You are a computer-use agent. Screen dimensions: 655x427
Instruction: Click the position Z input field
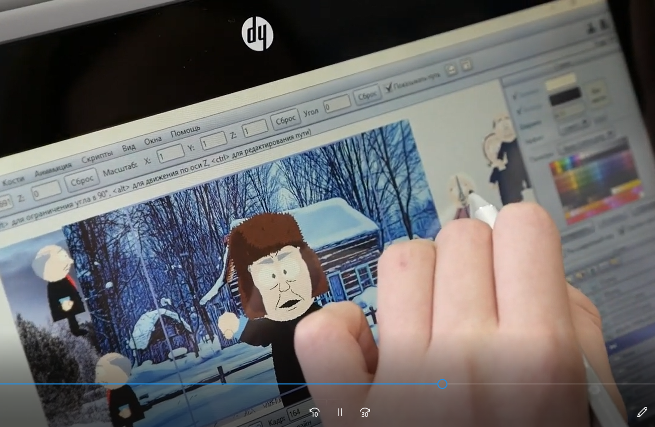point(46,192)
